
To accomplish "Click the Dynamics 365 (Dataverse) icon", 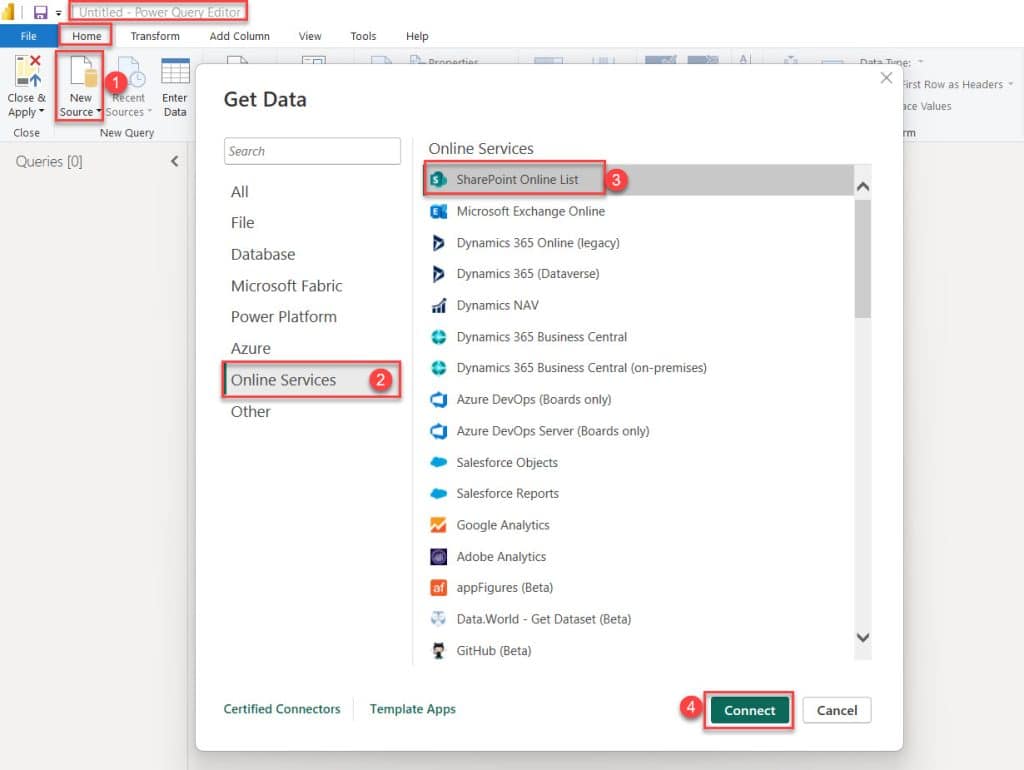I will point(439,274).
